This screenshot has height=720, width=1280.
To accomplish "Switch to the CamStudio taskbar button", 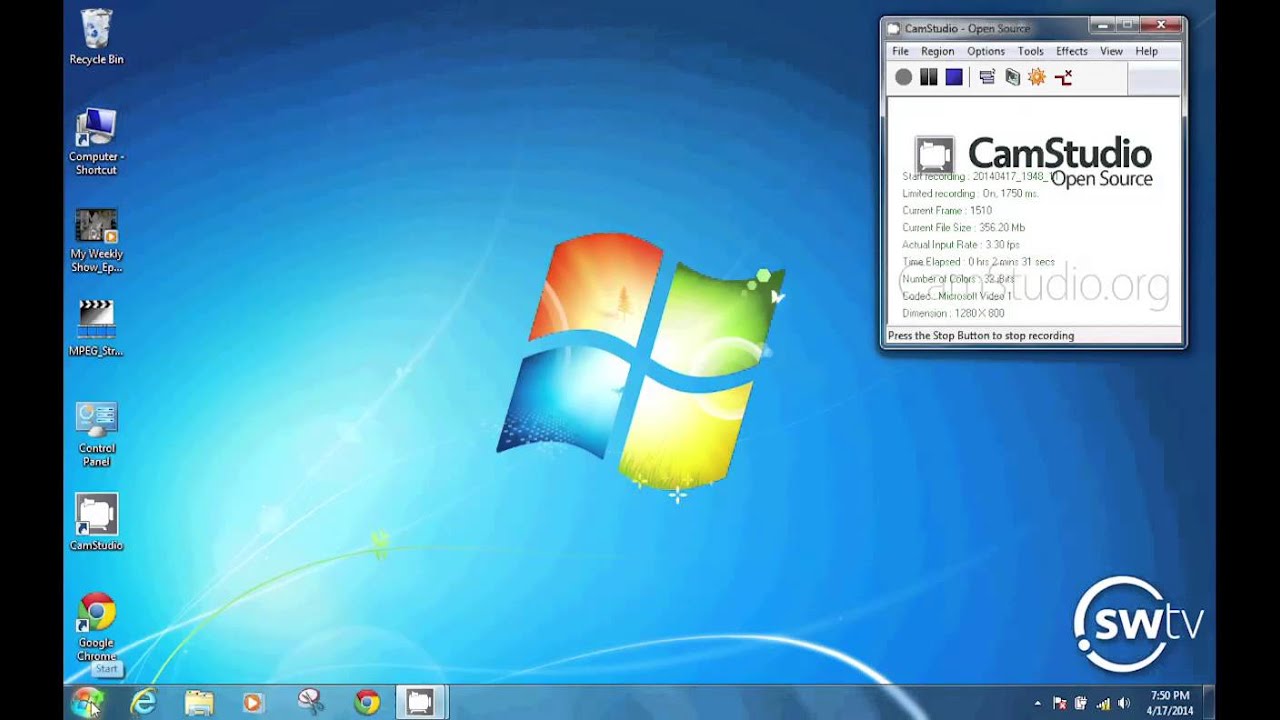I will [421, 703].
